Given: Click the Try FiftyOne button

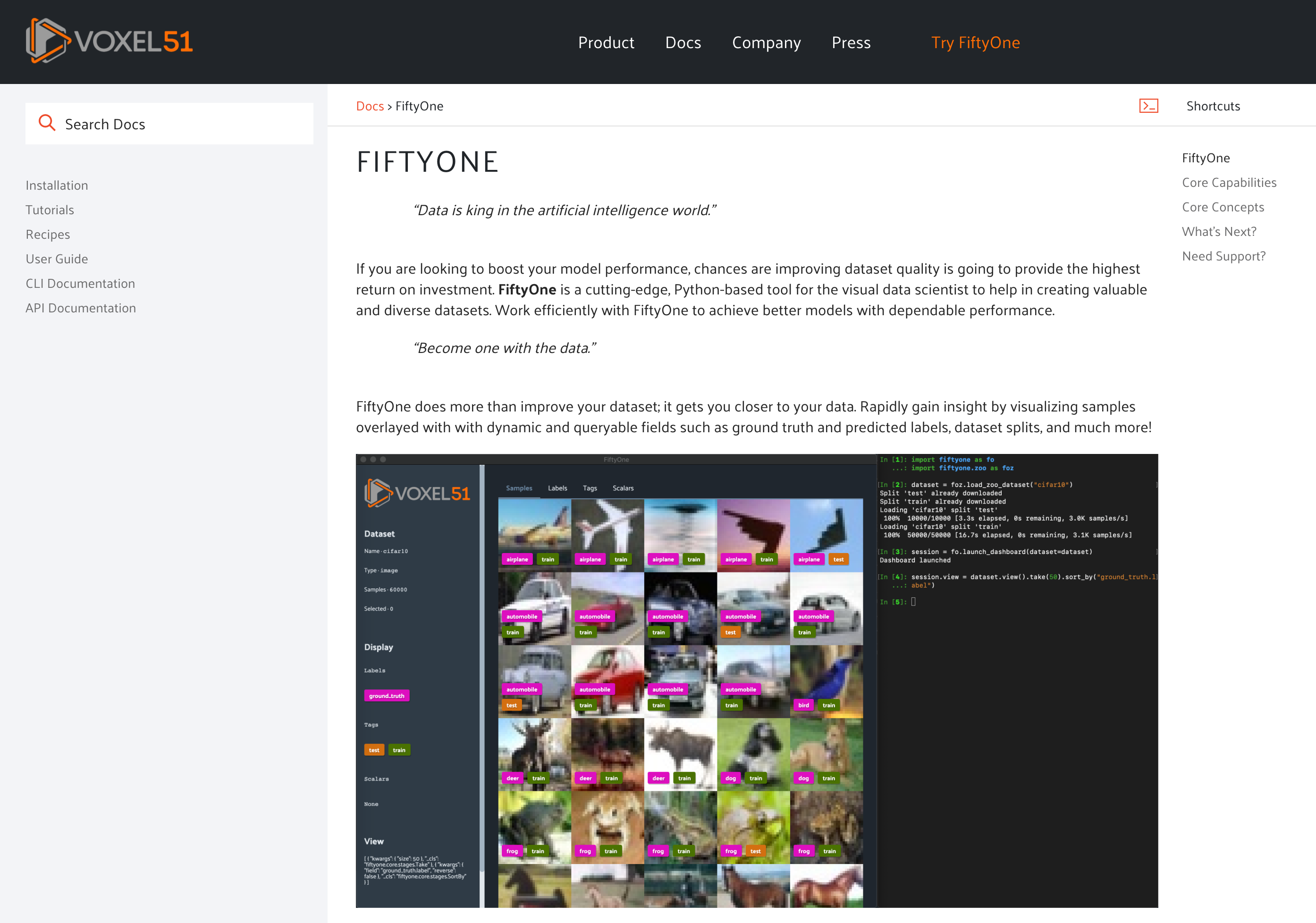Looking at the screenshot, I should click(975, 42).
